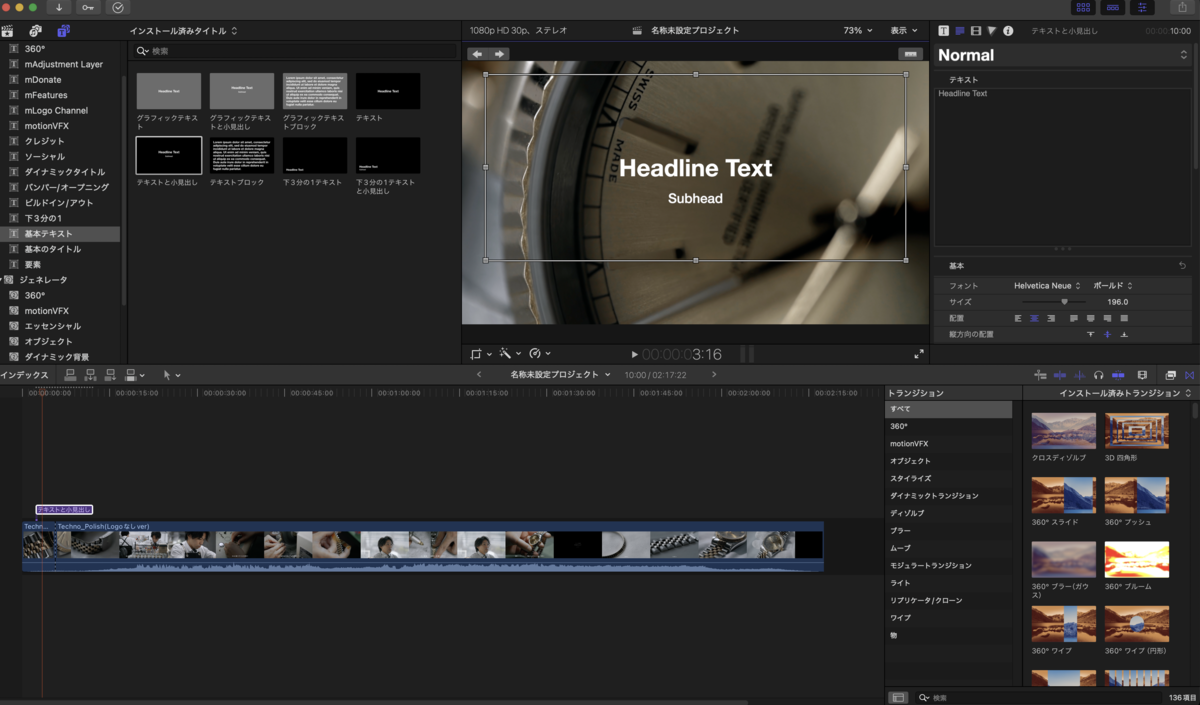This screenshot has height=705, width=1200.
Task: Open the 表示 view options dropdown
Action: 905,31
